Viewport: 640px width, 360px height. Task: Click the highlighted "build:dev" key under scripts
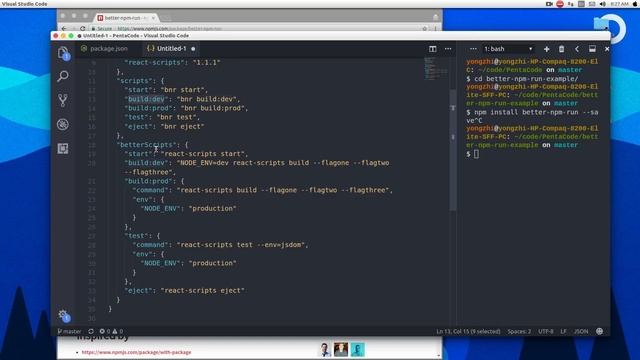146,99
